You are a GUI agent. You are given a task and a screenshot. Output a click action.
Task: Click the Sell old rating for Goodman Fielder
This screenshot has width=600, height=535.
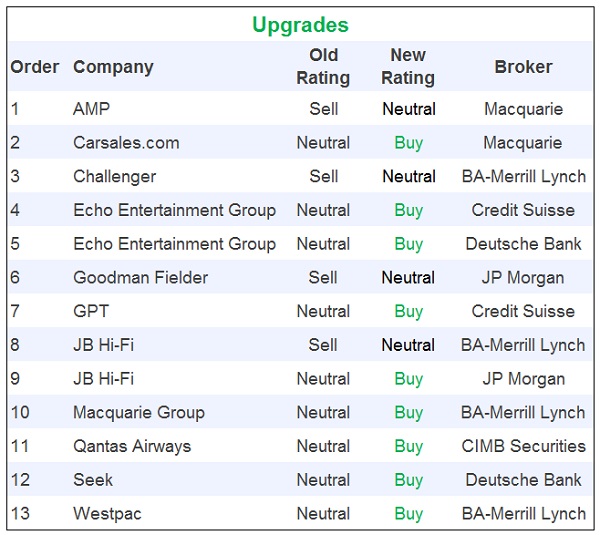(x=323, y=278)
